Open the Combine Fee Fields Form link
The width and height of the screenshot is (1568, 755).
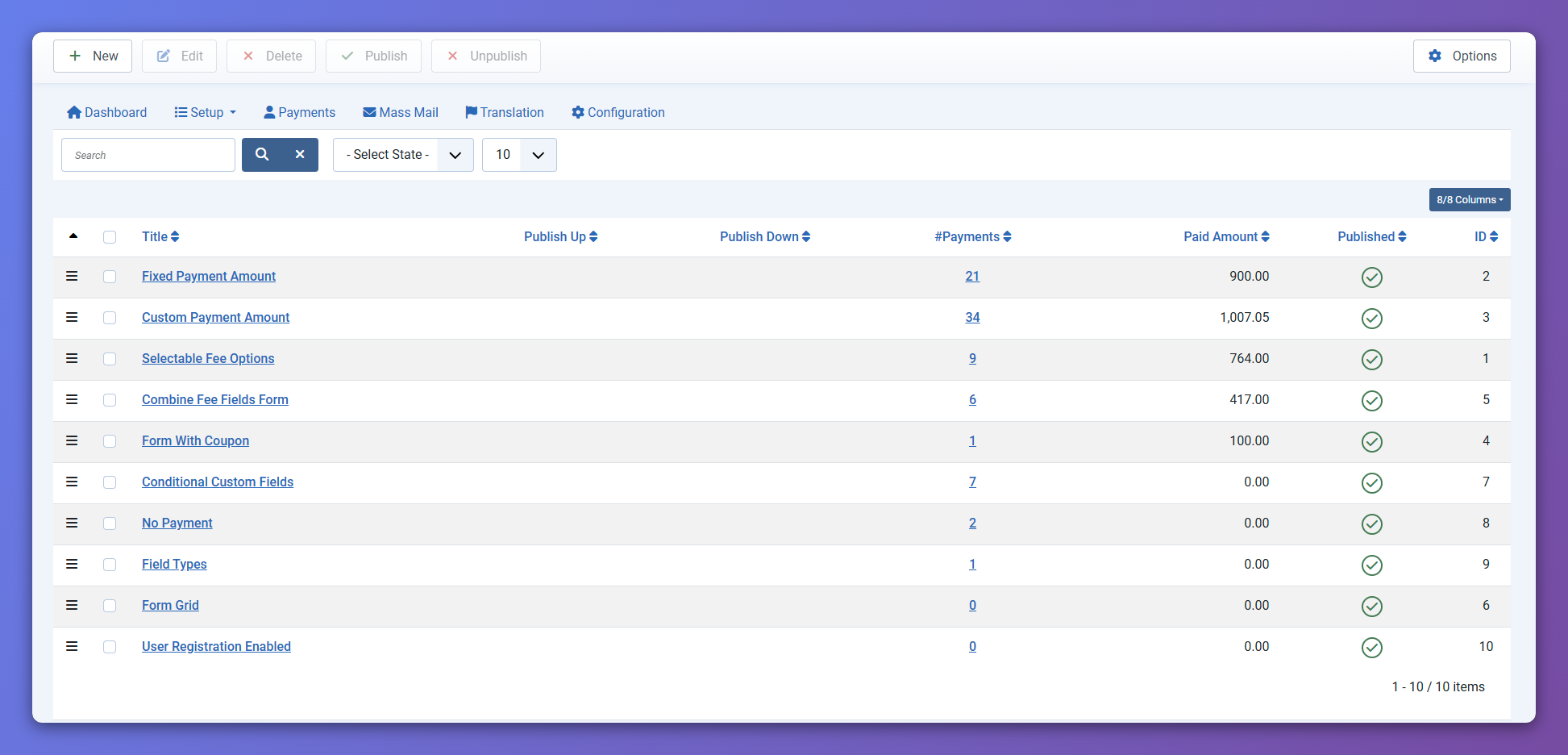coord(214,400)
